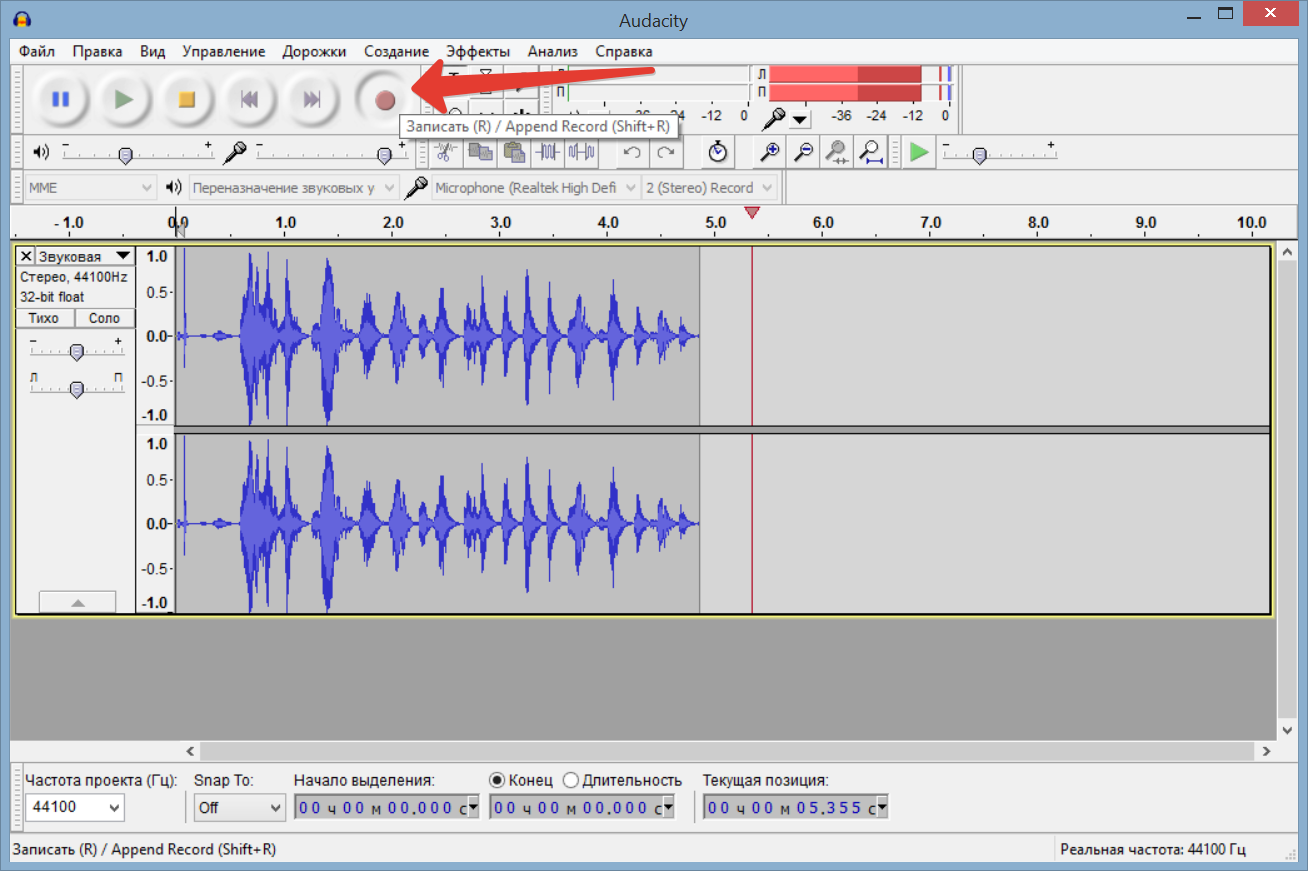The image size is (1308, 871).
Task: Click the microphone icon before the Microphone device dropdown
Action: point(416,187)
